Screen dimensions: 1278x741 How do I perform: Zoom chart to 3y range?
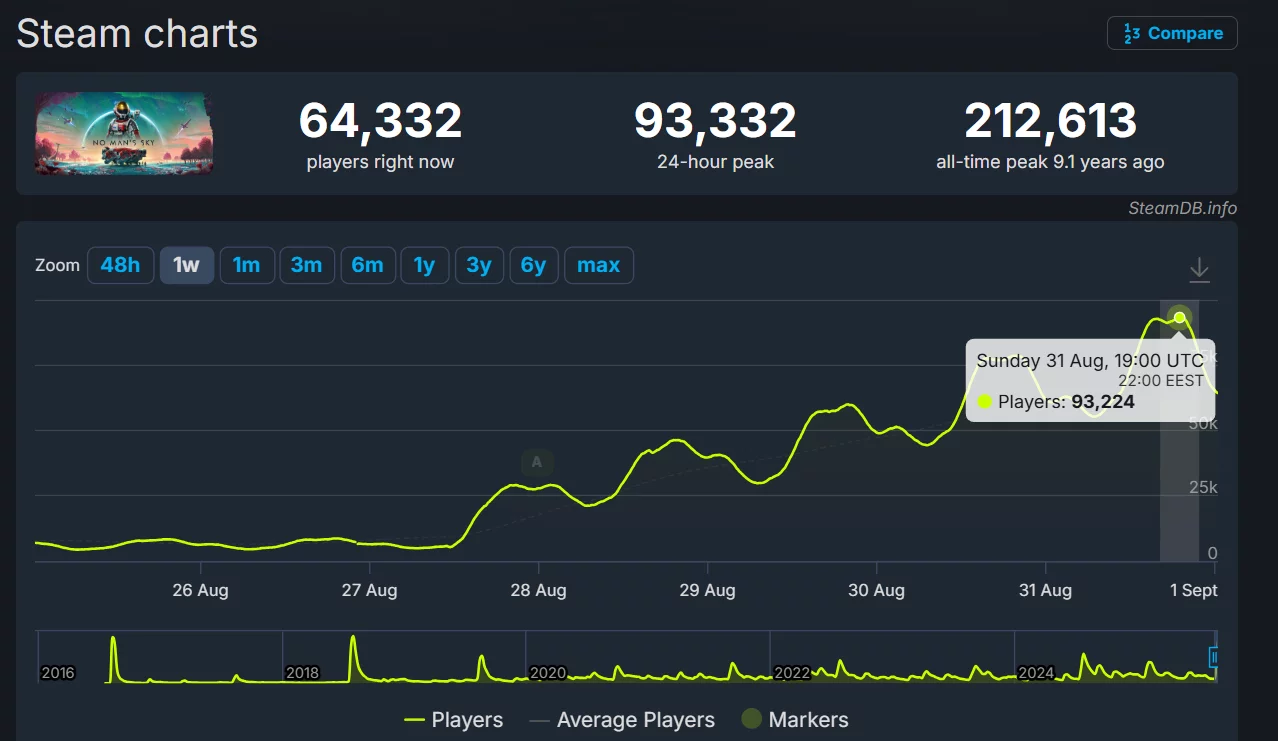tap(479, 265)
